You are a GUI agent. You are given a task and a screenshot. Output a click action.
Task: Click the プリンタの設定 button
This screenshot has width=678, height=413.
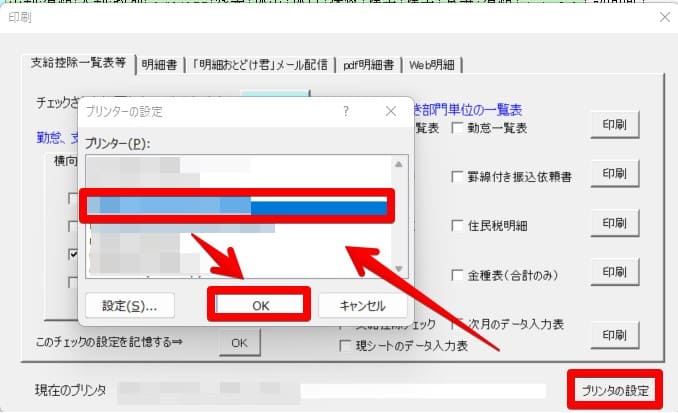tap(616, 389)
